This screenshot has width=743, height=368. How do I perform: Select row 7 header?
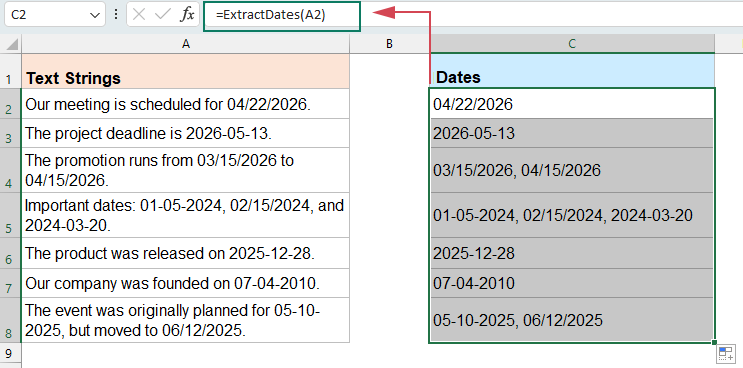[10, 283]
